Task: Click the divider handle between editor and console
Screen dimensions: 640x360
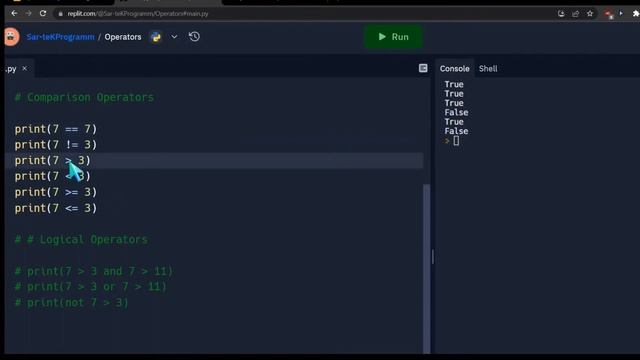Action: [433, 257]
